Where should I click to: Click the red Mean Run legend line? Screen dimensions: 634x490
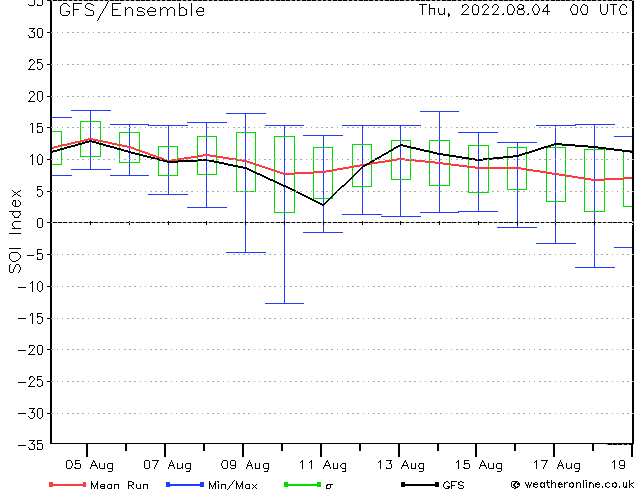pyautogui.click(x=68, y=484)
